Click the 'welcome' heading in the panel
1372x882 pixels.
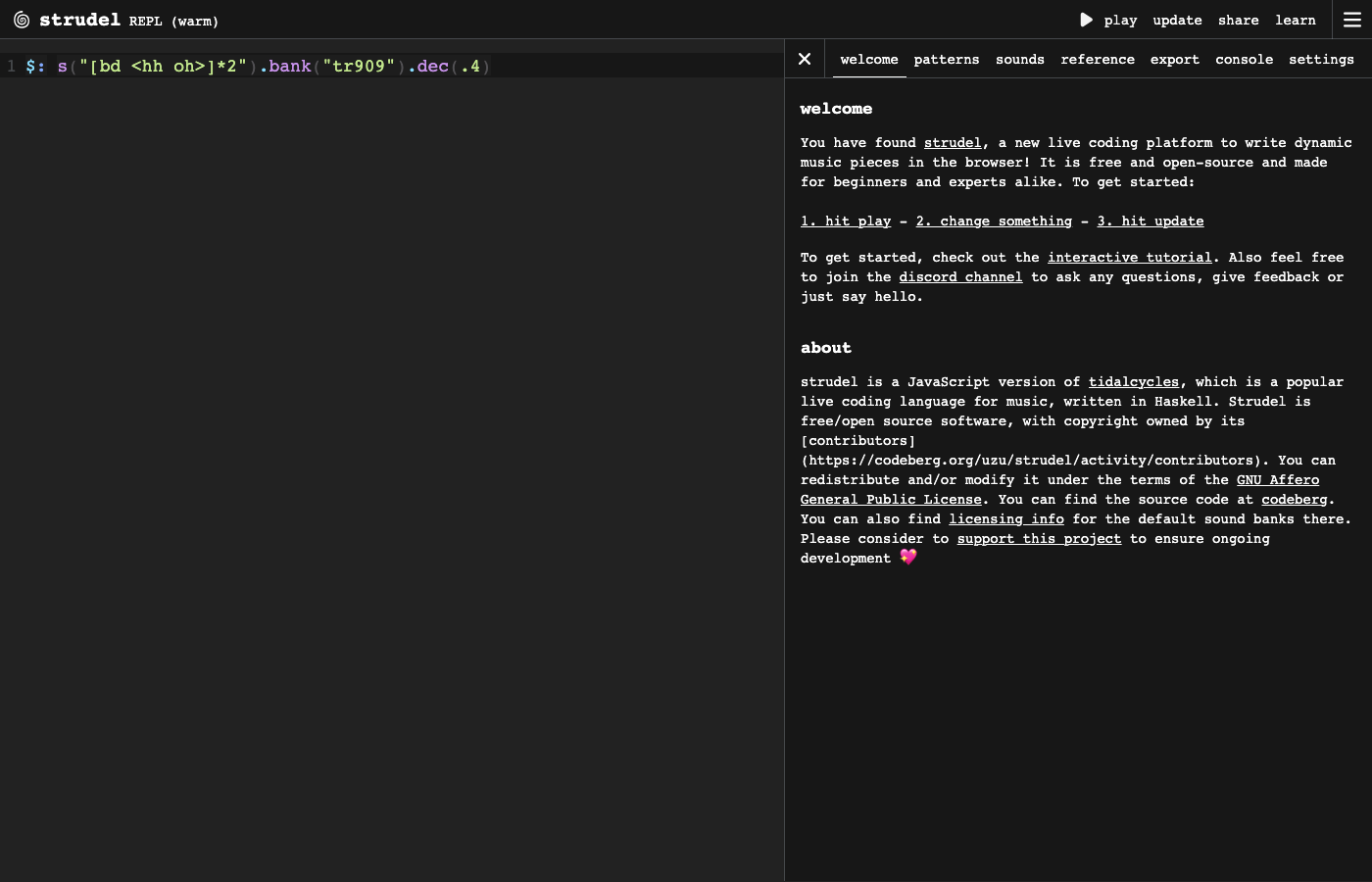point(836,109)
